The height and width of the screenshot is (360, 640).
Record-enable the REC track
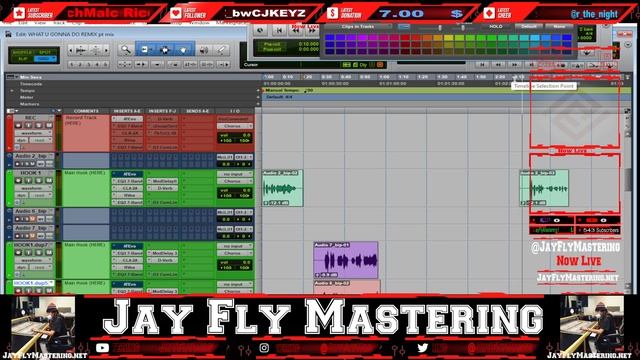pyautogui.click(x=19, y=125)
